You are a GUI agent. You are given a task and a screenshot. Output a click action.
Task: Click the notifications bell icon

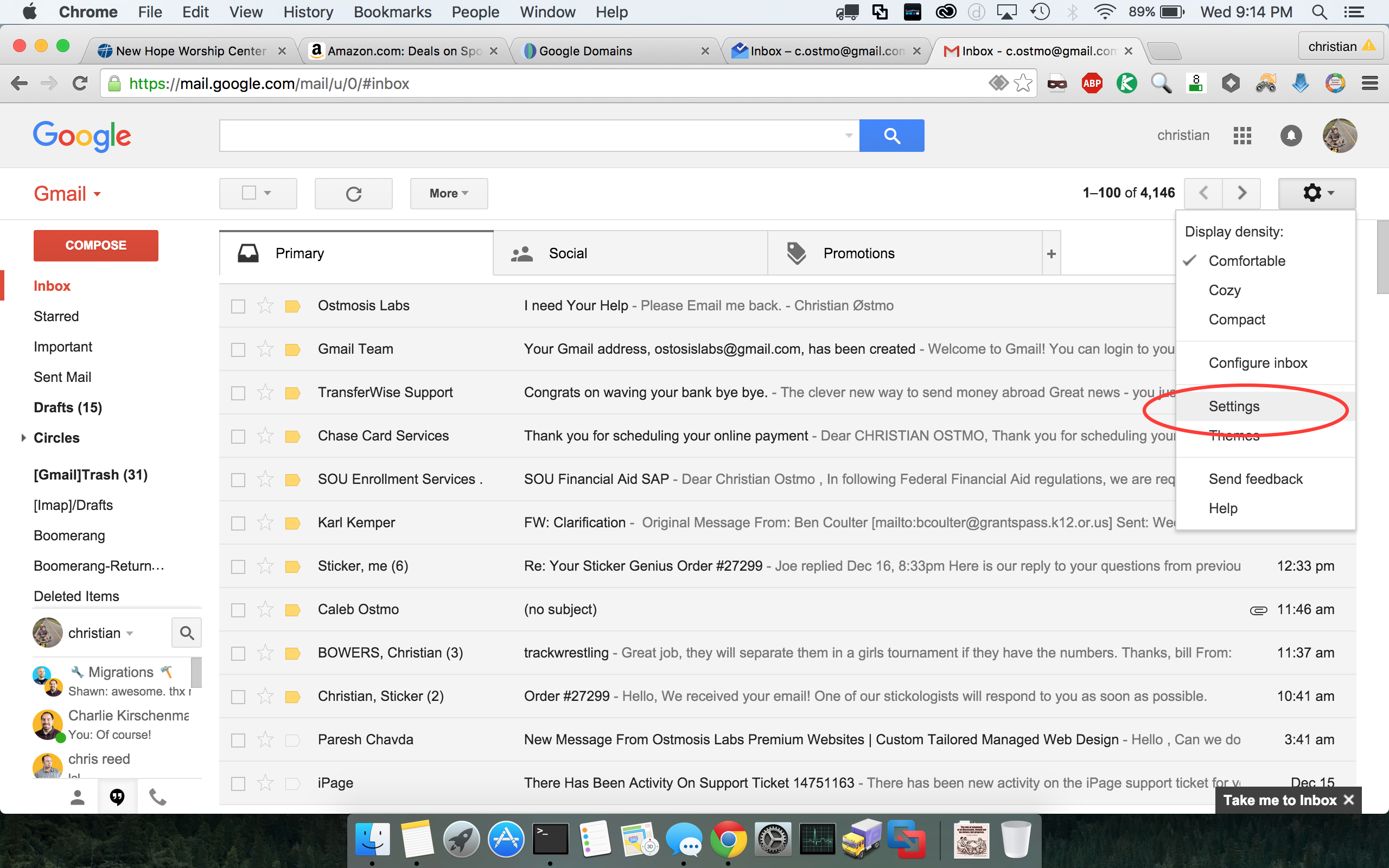coord(1292,135)
